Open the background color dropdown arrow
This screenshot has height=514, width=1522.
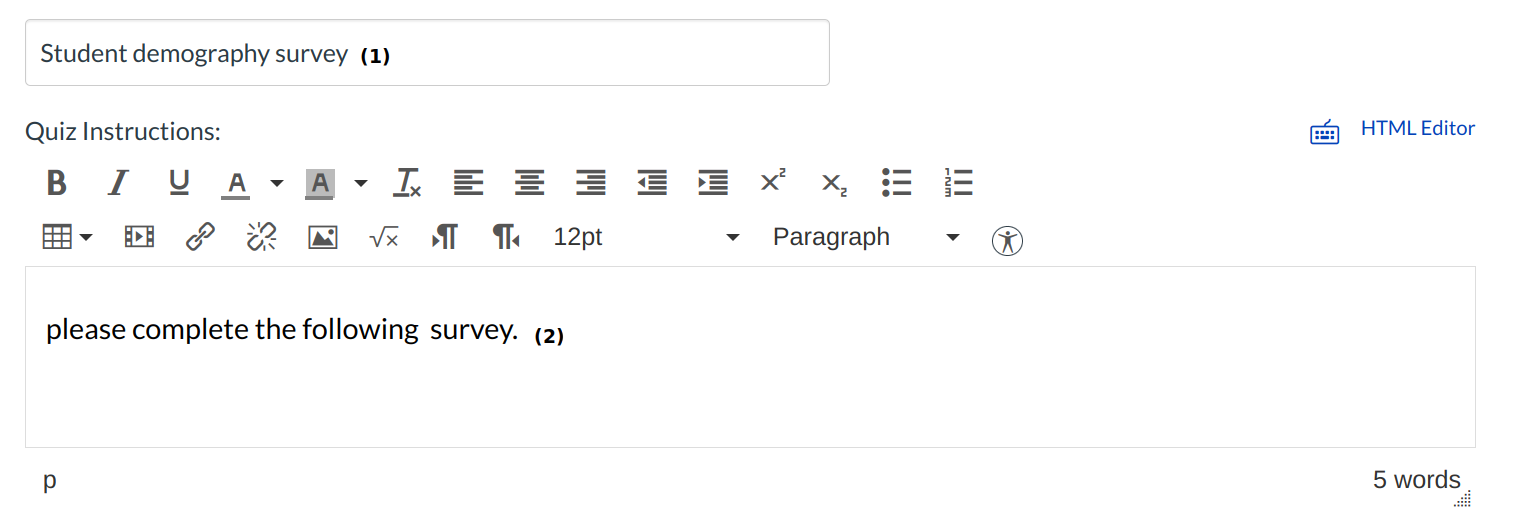(x=361, y=183)
